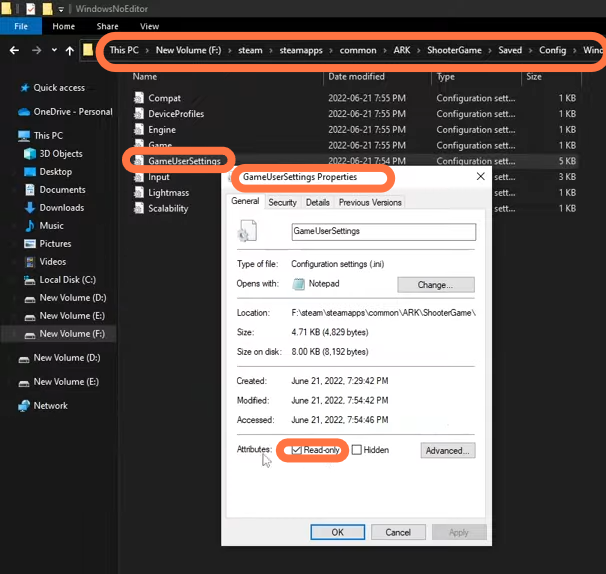This screenshot has width=606, height=574.
Task: Click Saved in address breadcrumb
Action: [510, 50]
